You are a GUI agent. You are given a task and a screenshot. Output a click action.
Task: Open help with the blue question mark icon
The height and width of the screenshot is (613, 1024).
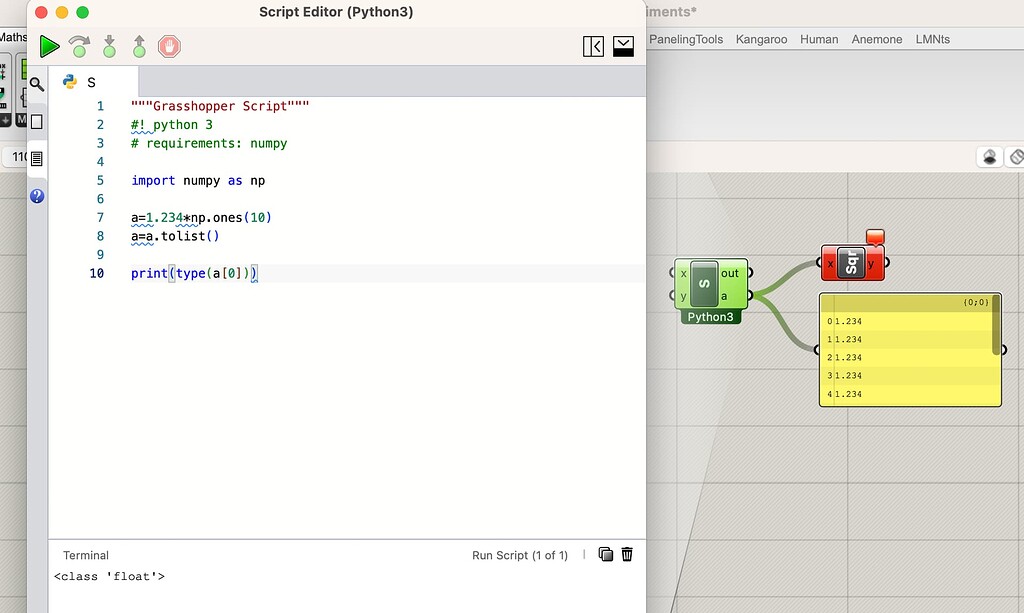[x=37, y=196]
